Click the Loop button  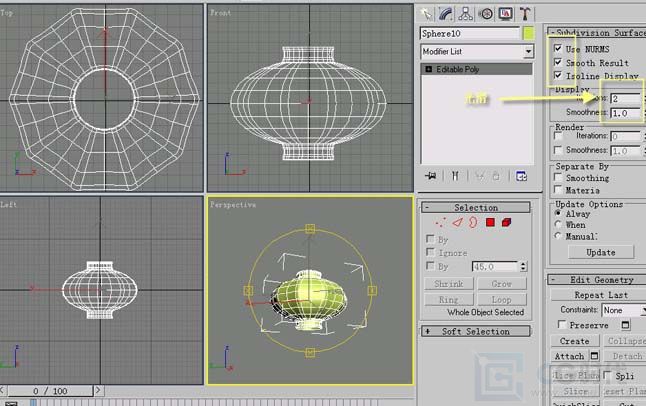tap(501, 300)
